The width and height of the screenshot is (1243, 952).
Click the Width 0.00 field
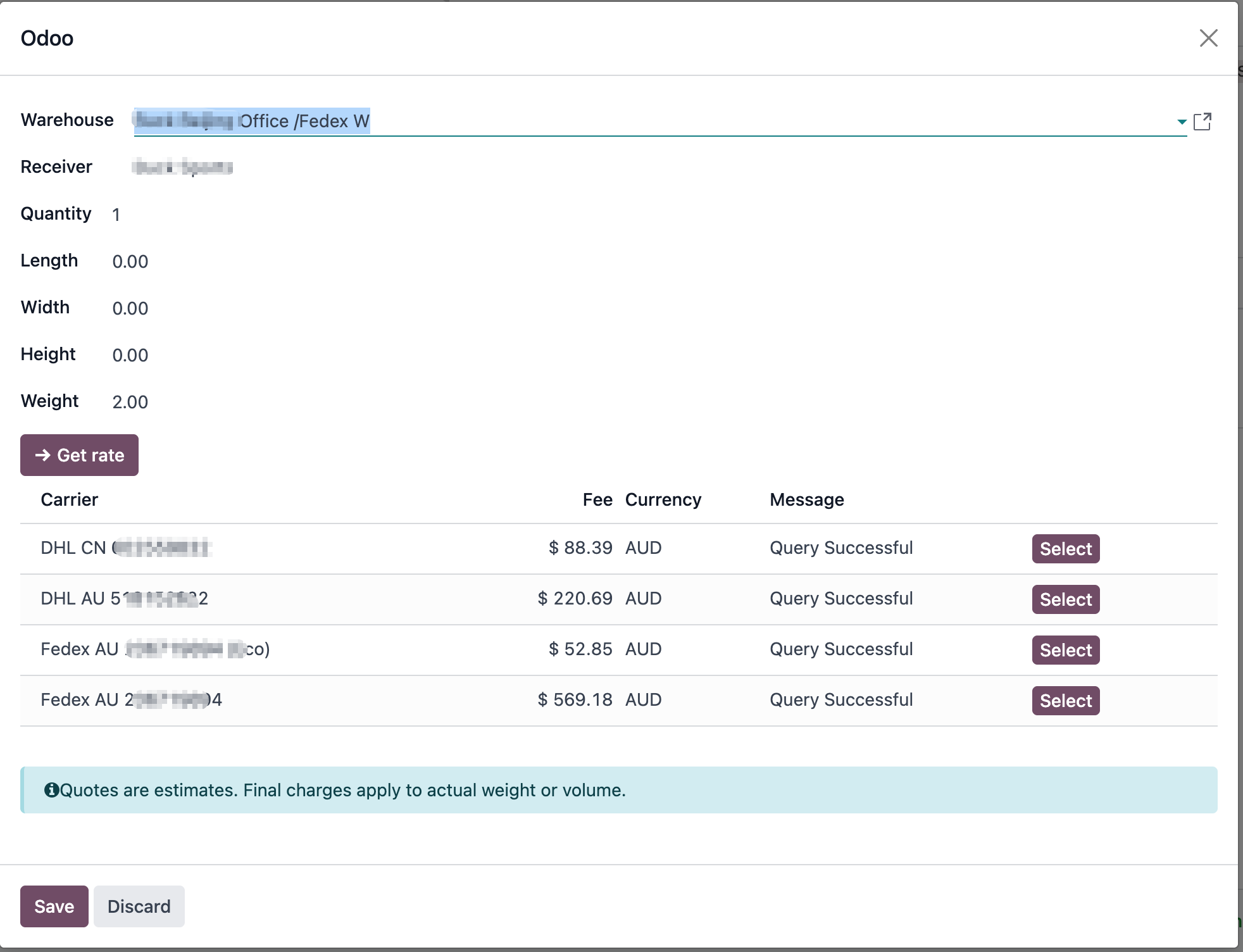pyautogui.click(x=130, y=308)
